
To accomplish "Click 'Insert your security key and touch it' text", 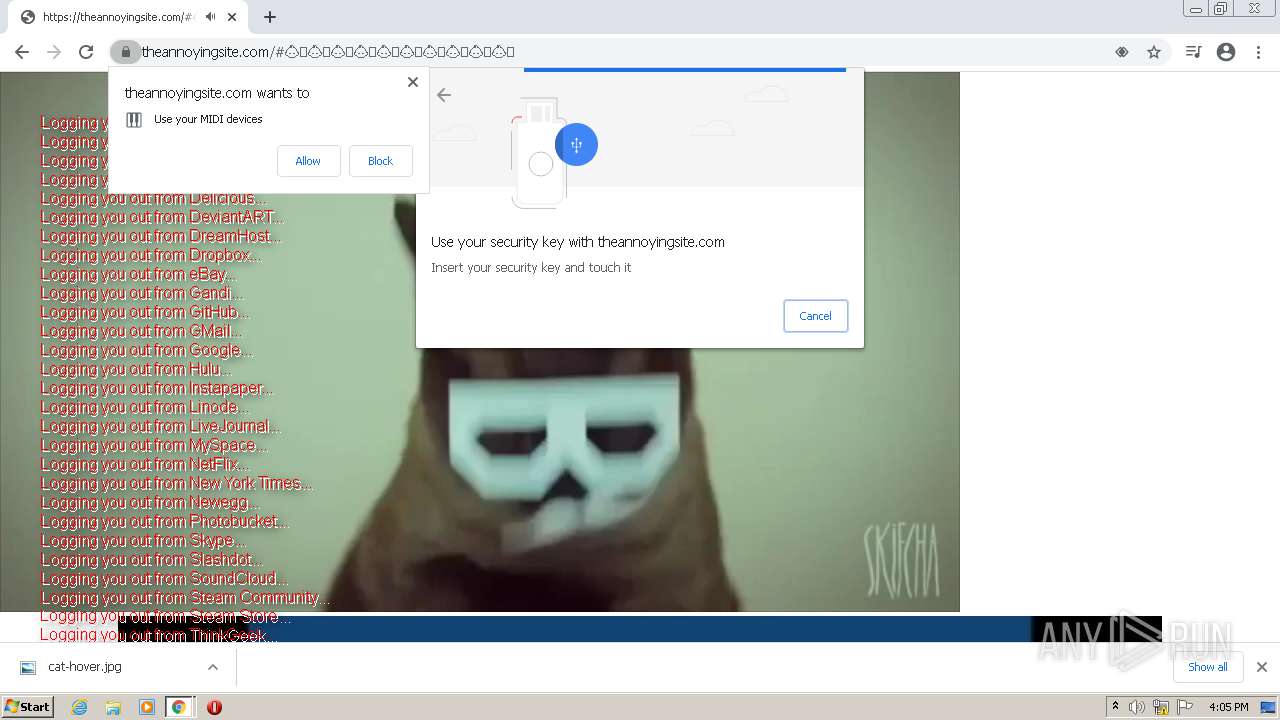I will (x=531, y=268).
